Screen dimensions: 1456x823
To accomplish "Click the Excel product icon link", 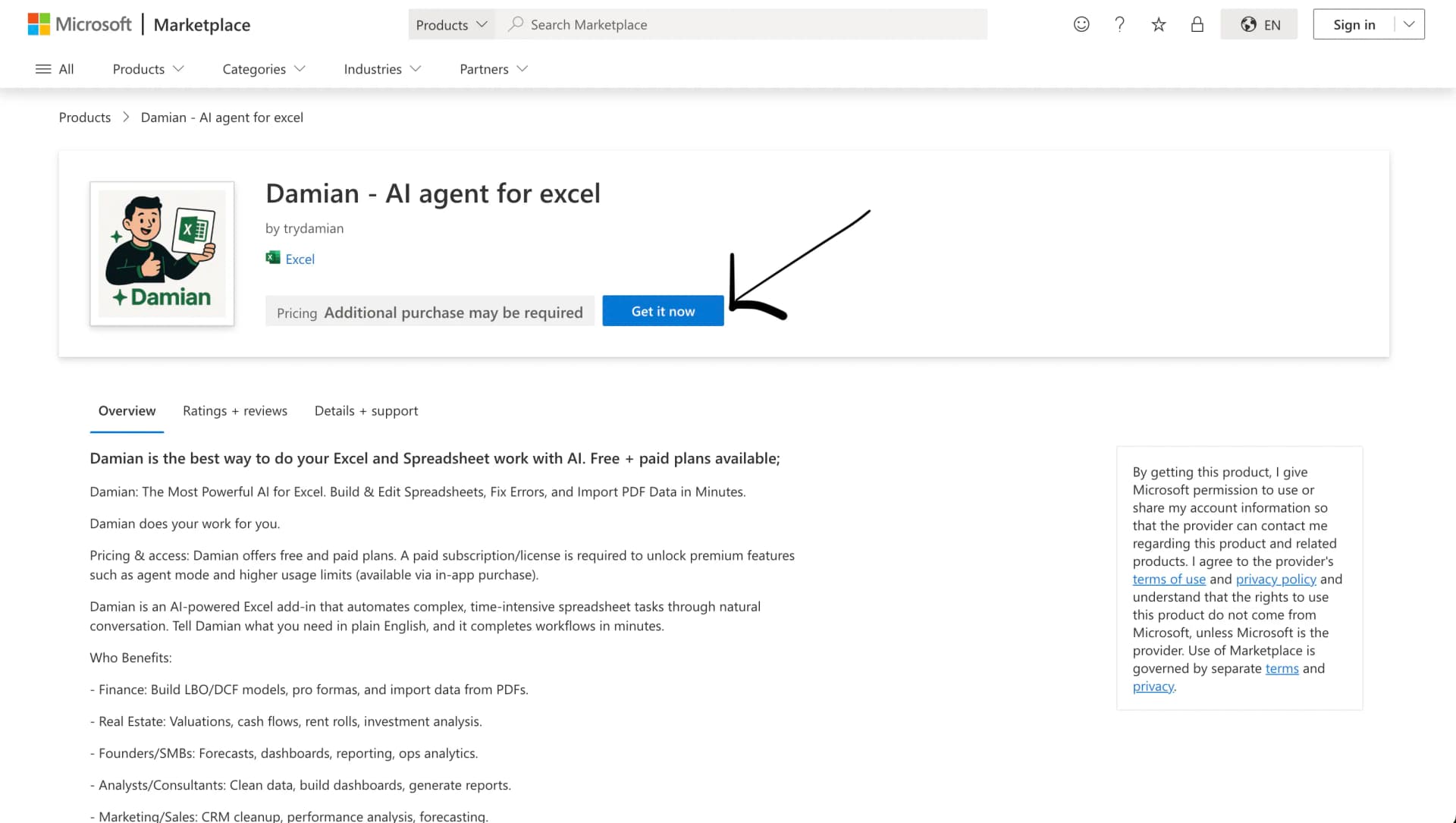I will click(290, 258).
